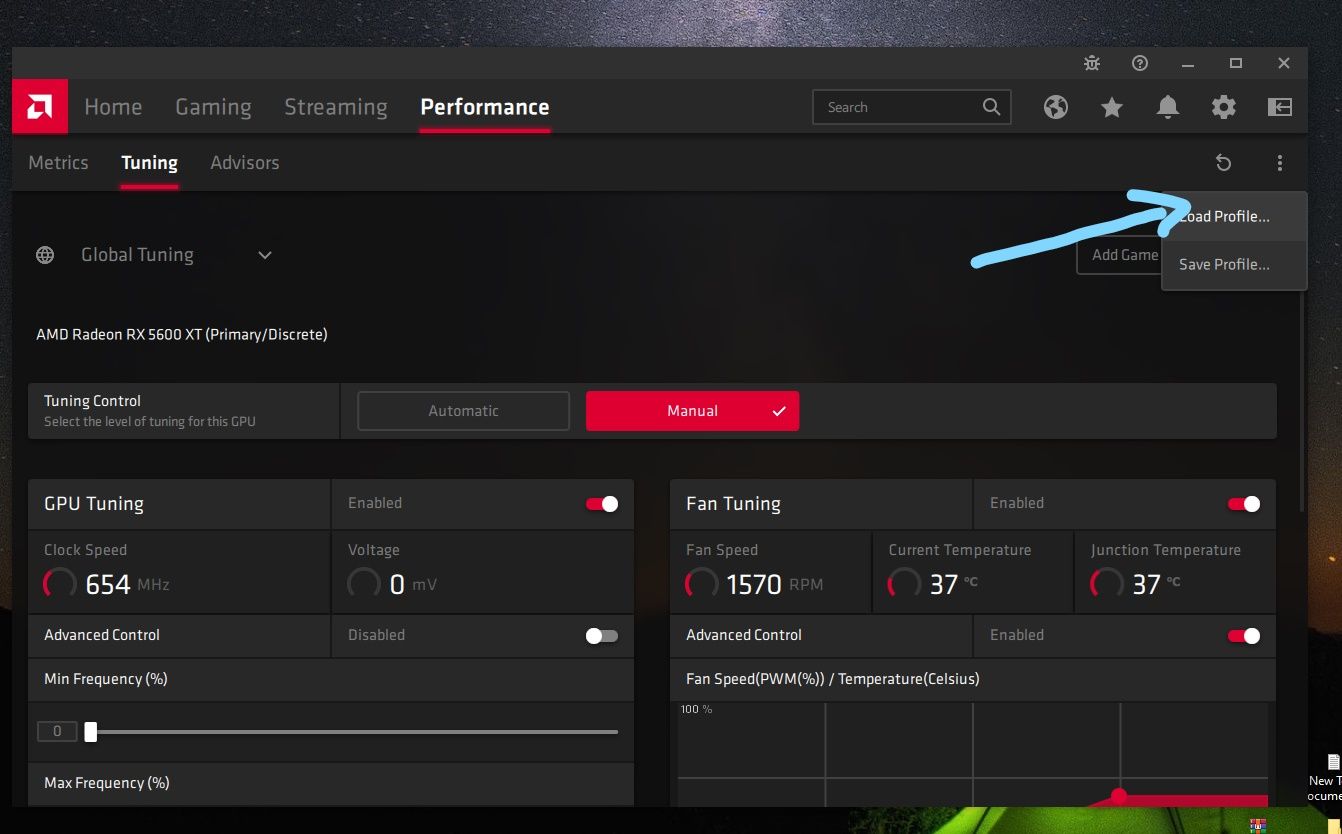
Task: Choose Load Profile from the menu
Action: 1234,217
